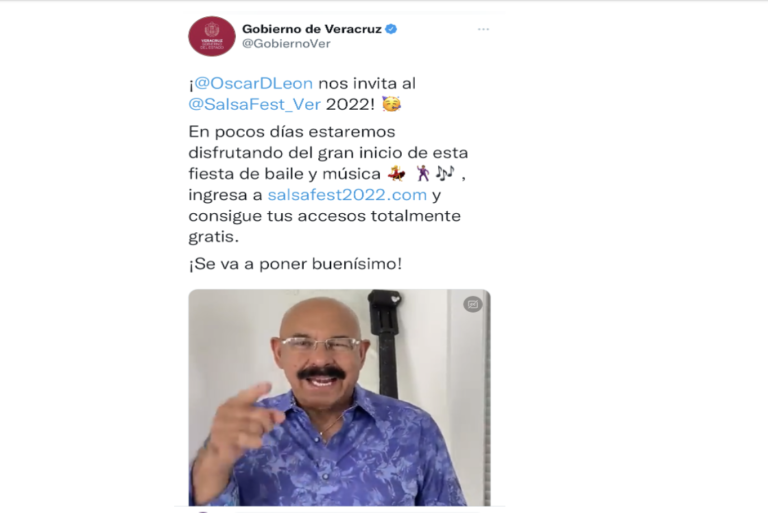Click the red dress dancer emoji
Image resolution: width=768 pixels, height=525 pixels.
pyautogui.click(x=396, y=173)
